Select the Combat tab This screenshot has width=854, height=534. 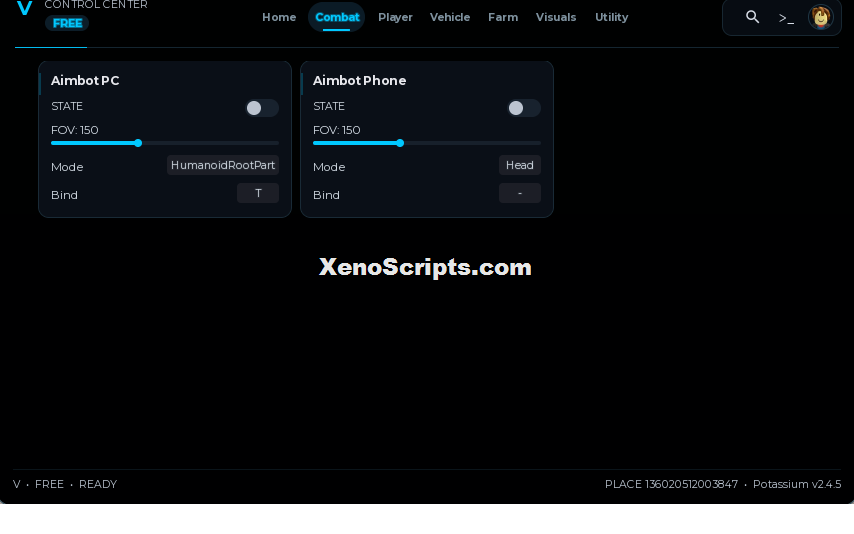[x=337, y=17]
